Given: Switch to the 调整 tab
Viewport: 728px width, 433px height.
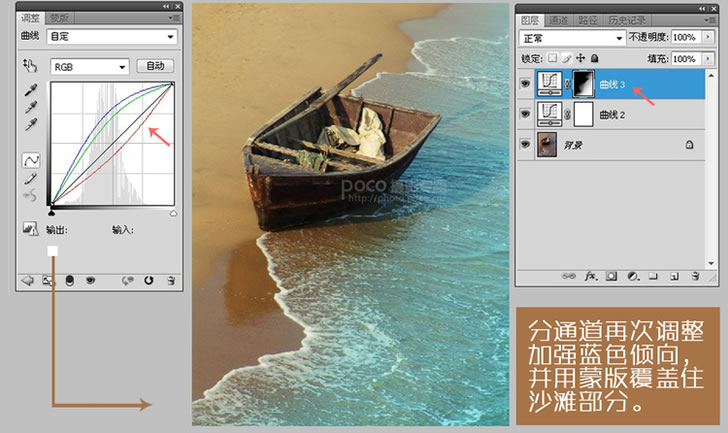Looking at the screenshot, I should click(30, 18).
